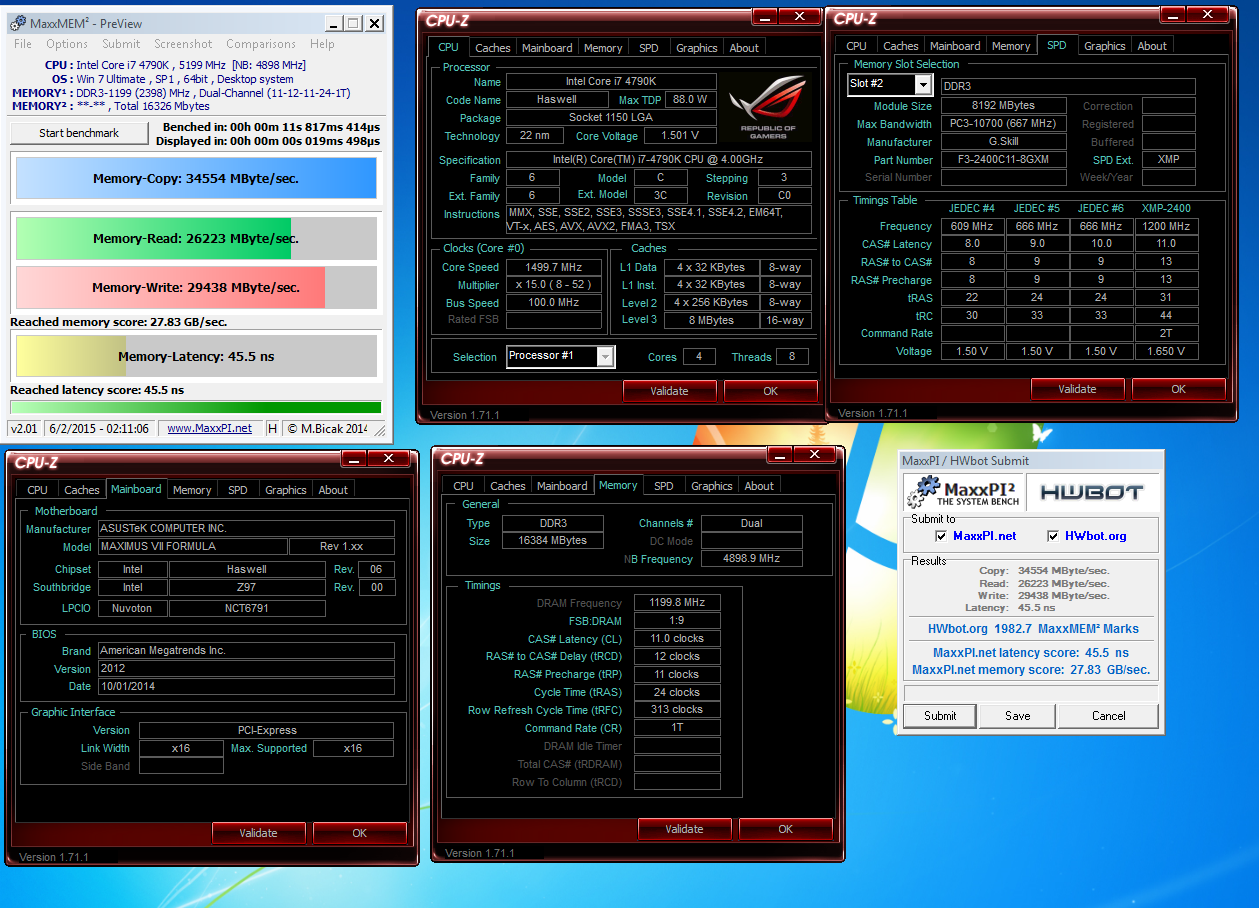The height and width of the screenshot is (908, 1259).
Task: Click the Max Bandwidth PC3-10700 field
Action: pos(1004,124)
